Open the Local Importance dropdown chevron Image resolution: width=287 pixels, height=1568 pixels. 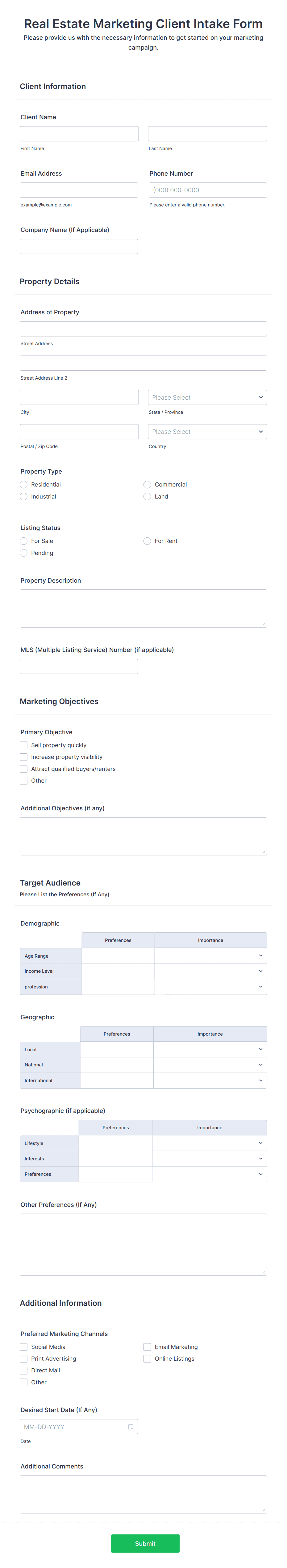click(261, 1049)
